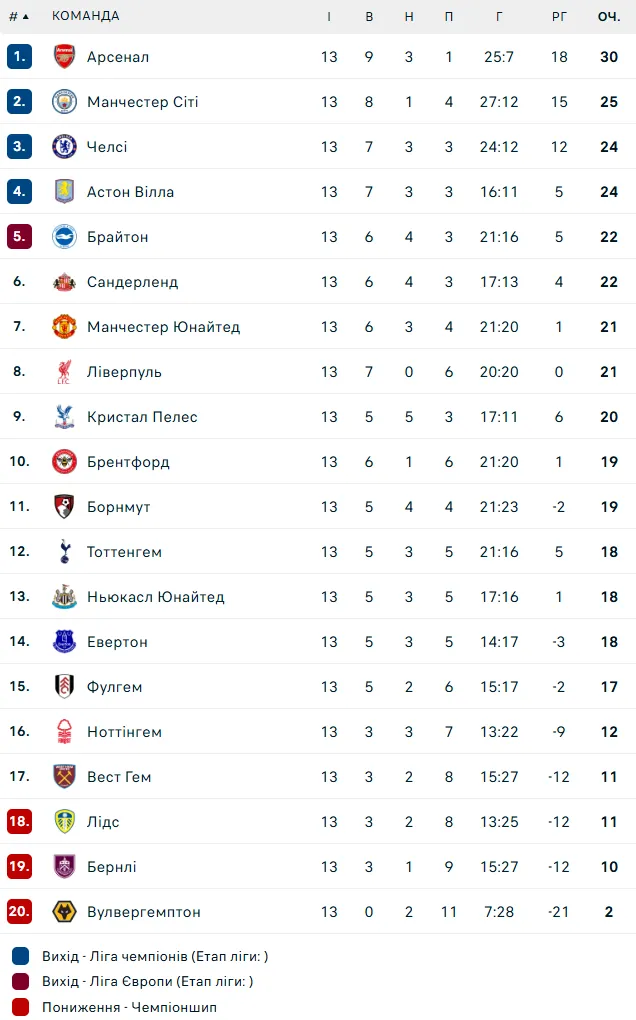Click the Chelsea club crest icon

64,147
